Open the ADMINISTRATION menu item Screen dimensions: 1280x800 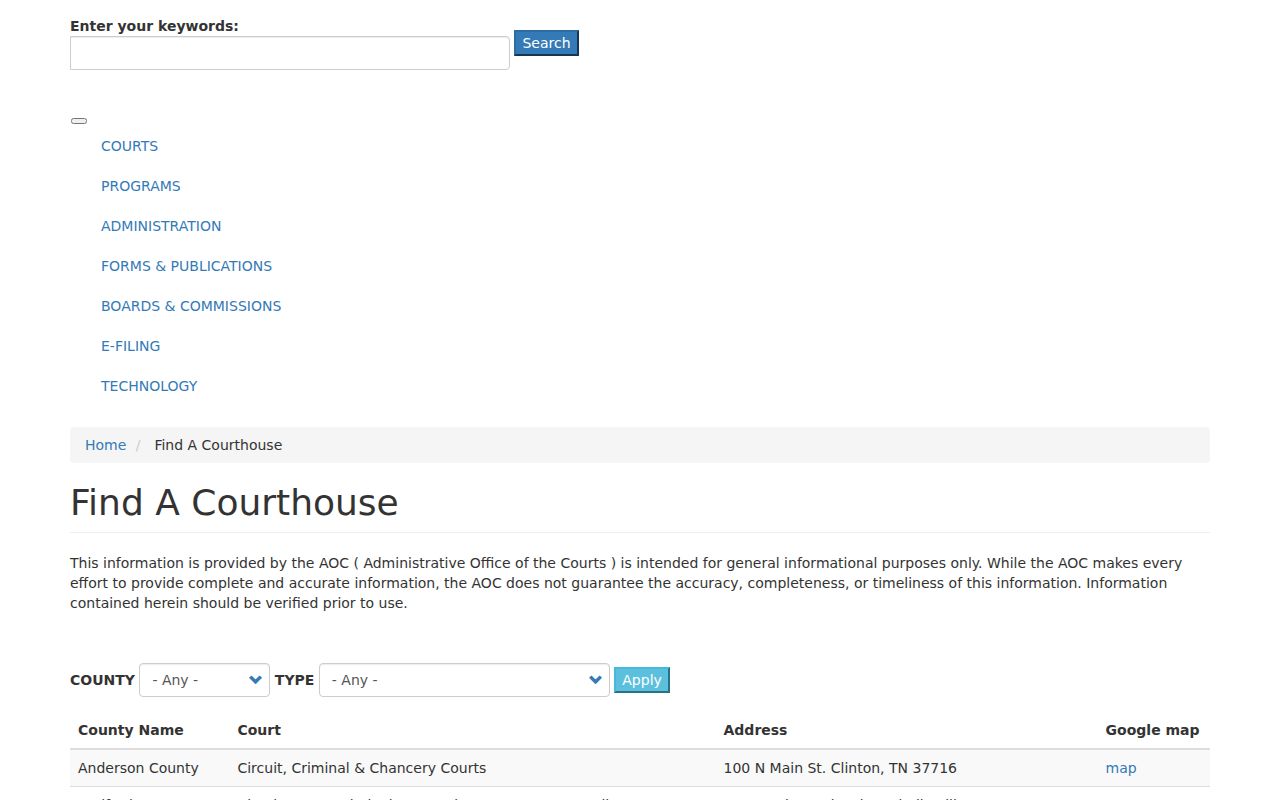[x=161, y=226]
